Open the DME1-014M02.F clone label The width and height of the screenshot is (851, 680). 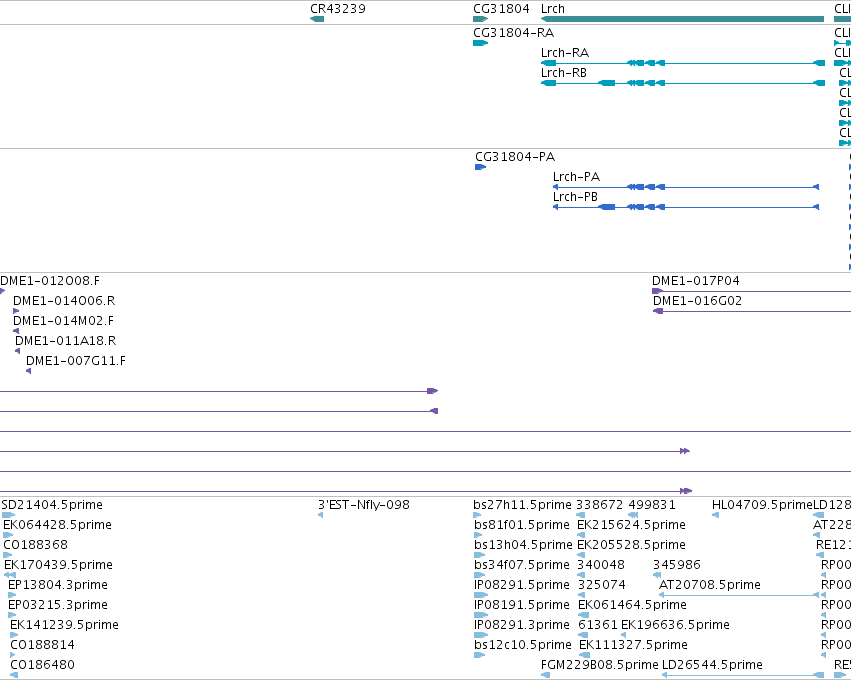(63, 321)
